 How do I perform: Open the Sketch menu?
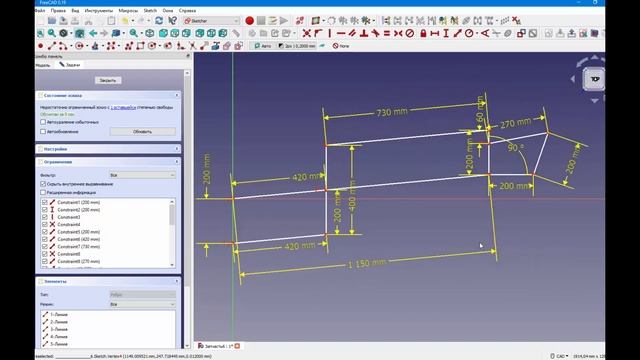pos(150,11)
